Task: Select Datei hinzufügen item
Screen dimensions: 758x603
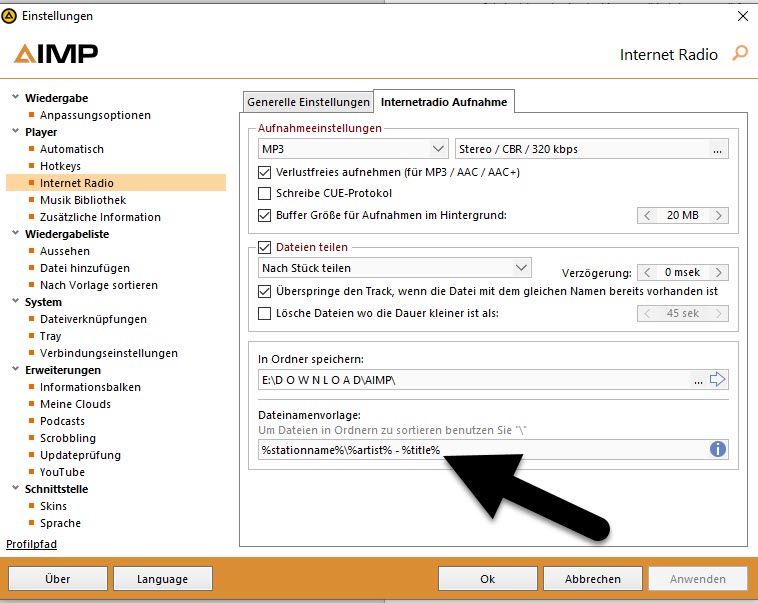Action: pos(85,268)
